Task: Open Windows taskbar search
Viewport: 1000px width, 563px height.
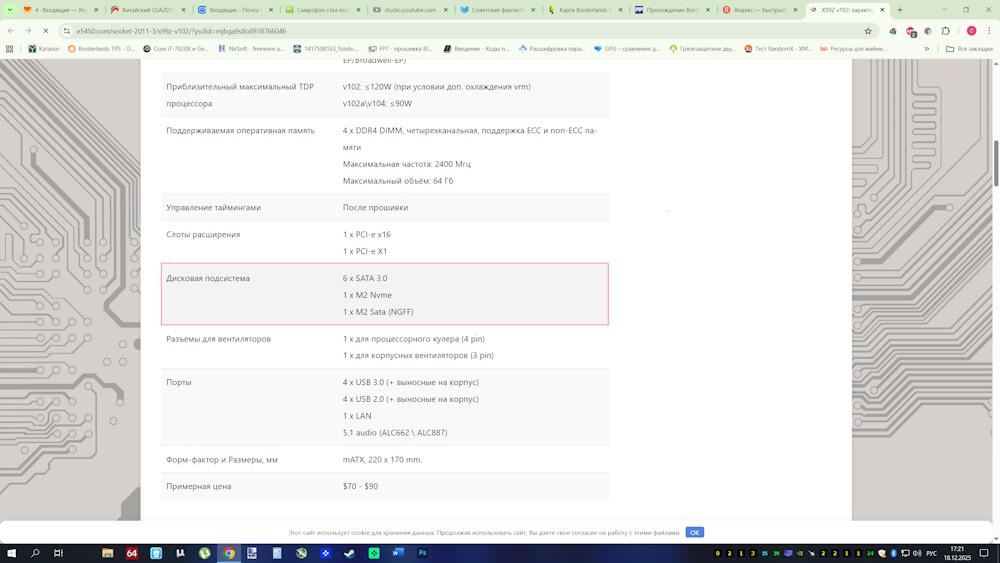Action: 35,553
